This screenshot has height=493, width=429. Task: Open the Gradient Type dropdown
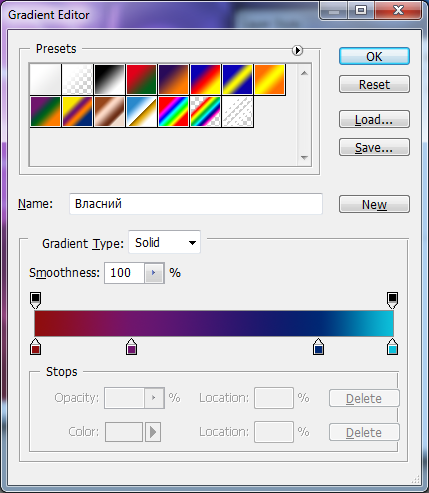(164, 242)
